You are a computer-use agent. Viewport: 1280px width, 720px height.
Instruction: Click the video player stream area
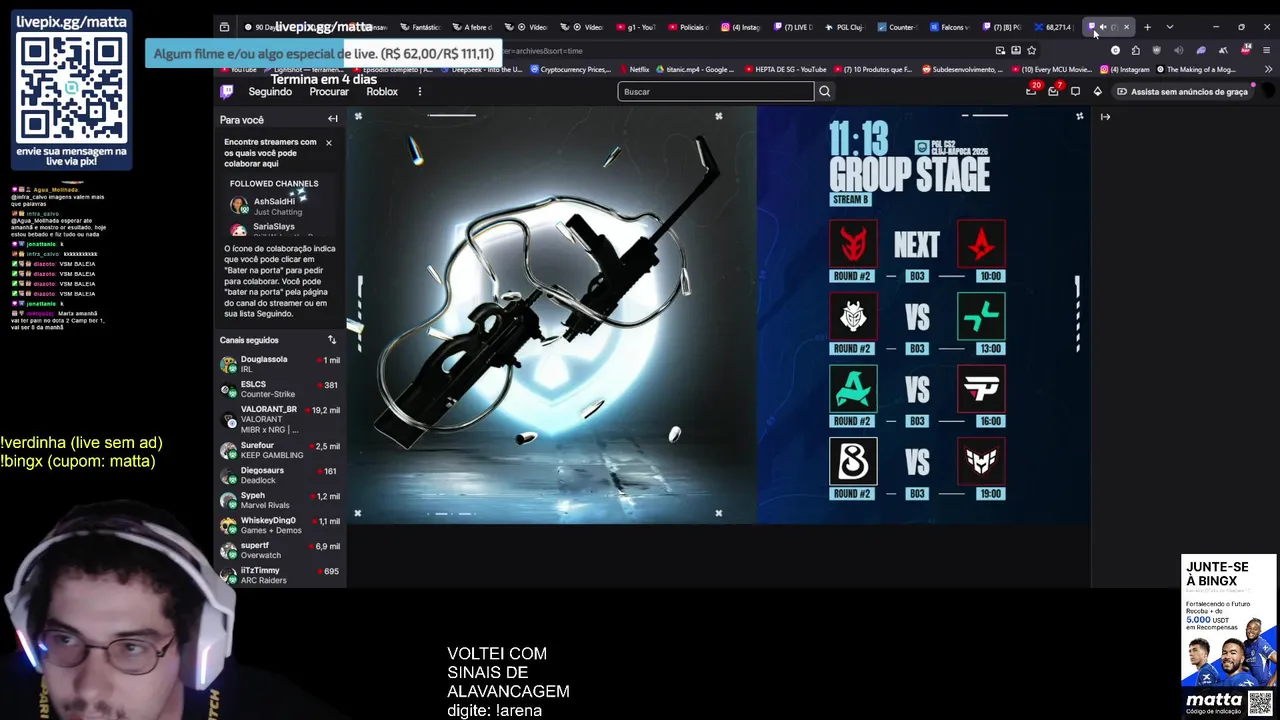click(x=718, y=315)
